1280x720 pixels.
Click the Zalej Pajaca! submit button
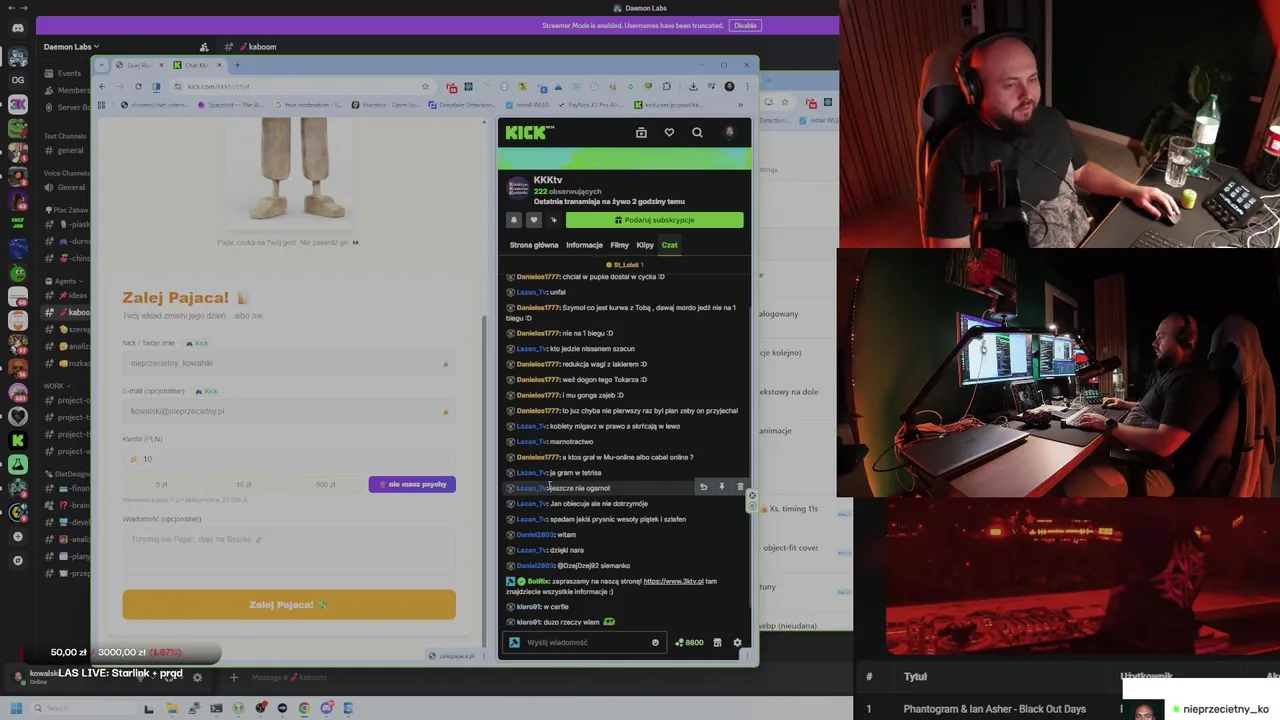[x=289, y=605]
